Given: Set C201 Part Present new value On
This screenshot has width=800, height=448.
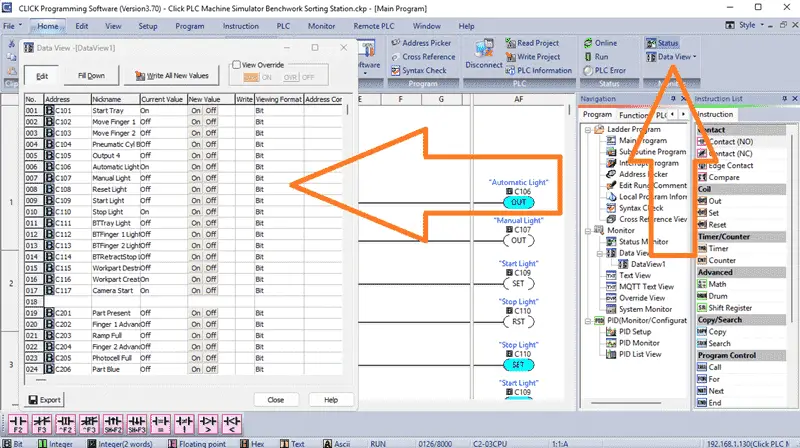Looking at the screenshot, I should 196,313.
